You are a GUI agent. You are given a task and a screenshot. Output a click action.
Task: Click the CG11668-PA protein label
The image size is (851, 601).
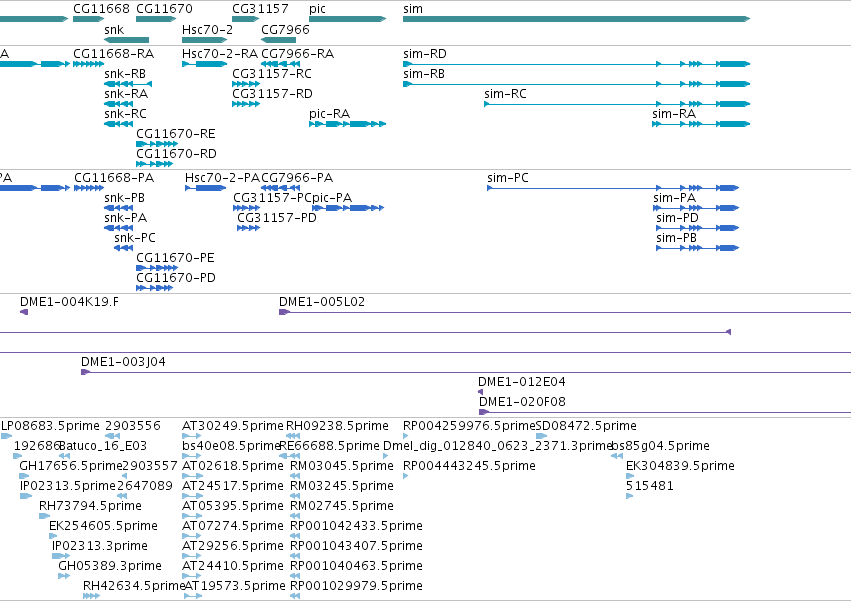pos(114,178)
